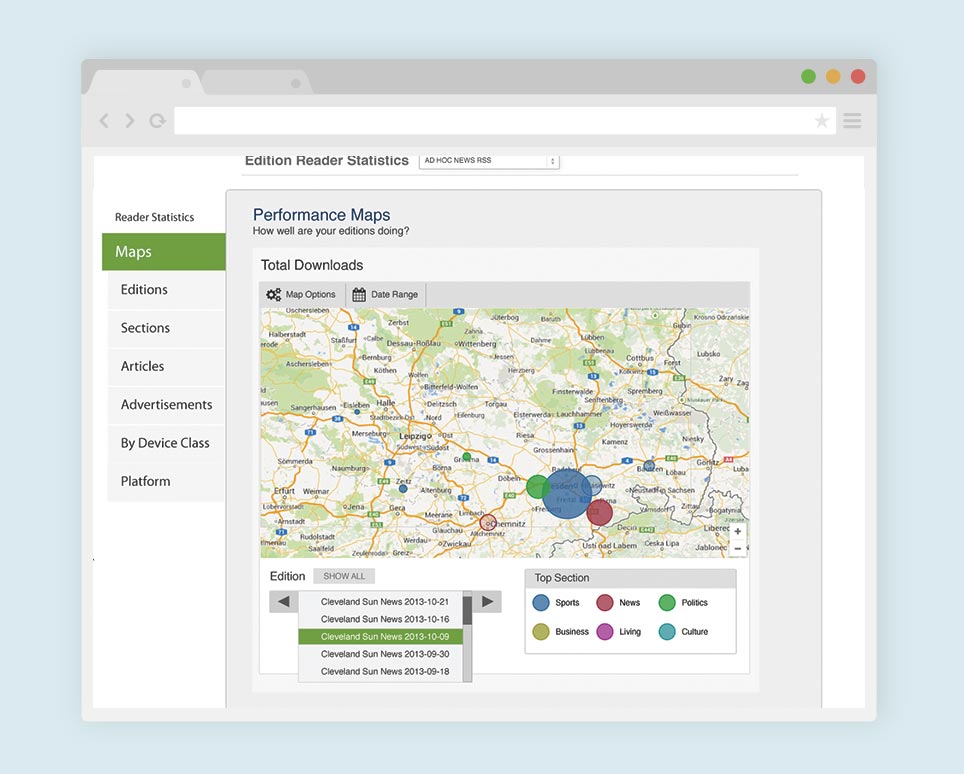964x774 pixels.
Task: Click the red window control dot
Action: (x=858, y=76)
